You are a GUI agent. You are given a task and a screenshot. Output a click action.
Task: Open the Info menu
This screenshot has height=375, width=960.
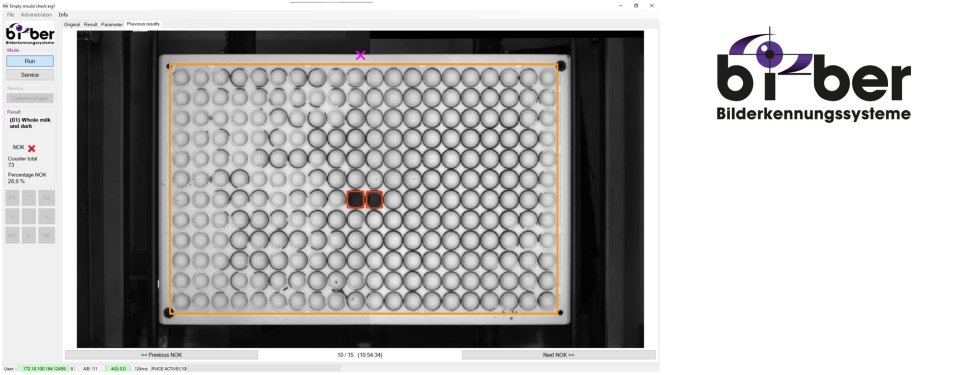click(x=63, y=14)
